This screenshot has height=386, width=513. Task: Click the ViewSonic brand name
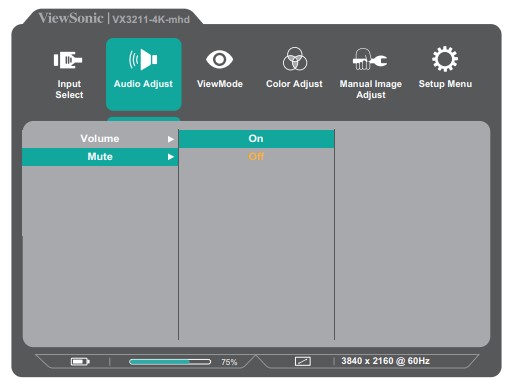pos(71,18)
